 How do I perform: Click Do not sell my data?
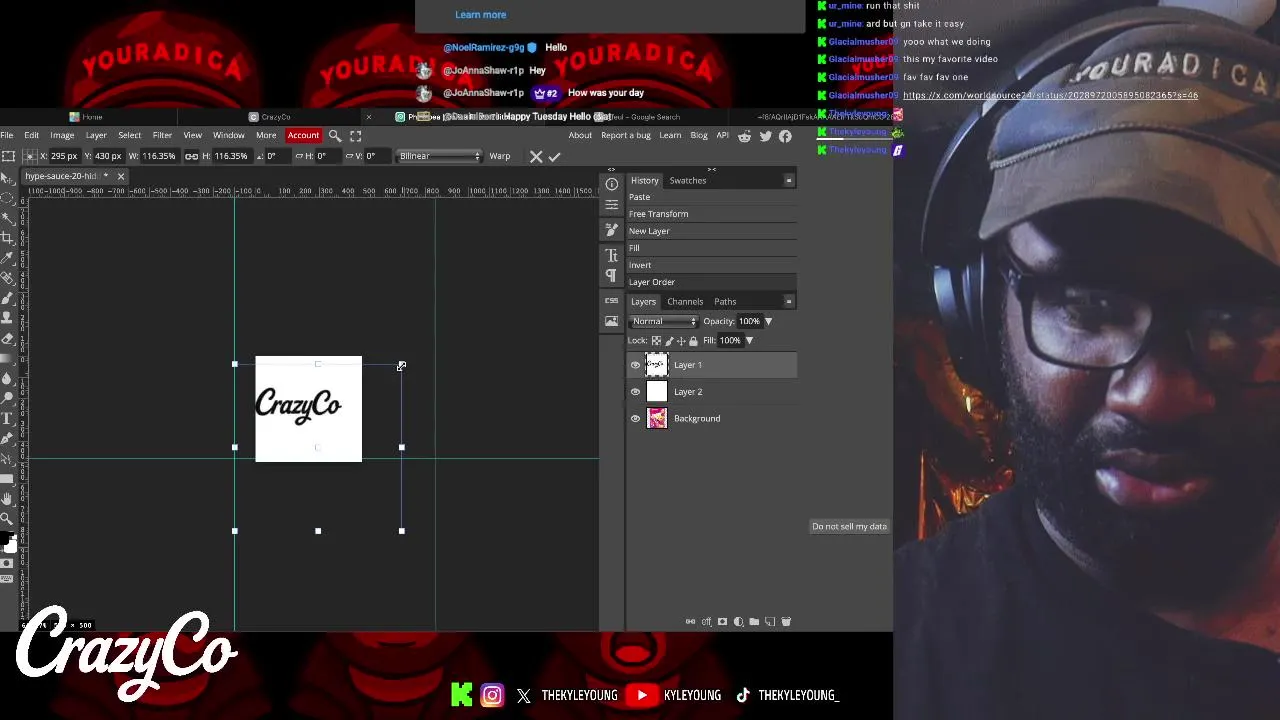[x=849, y=527]
